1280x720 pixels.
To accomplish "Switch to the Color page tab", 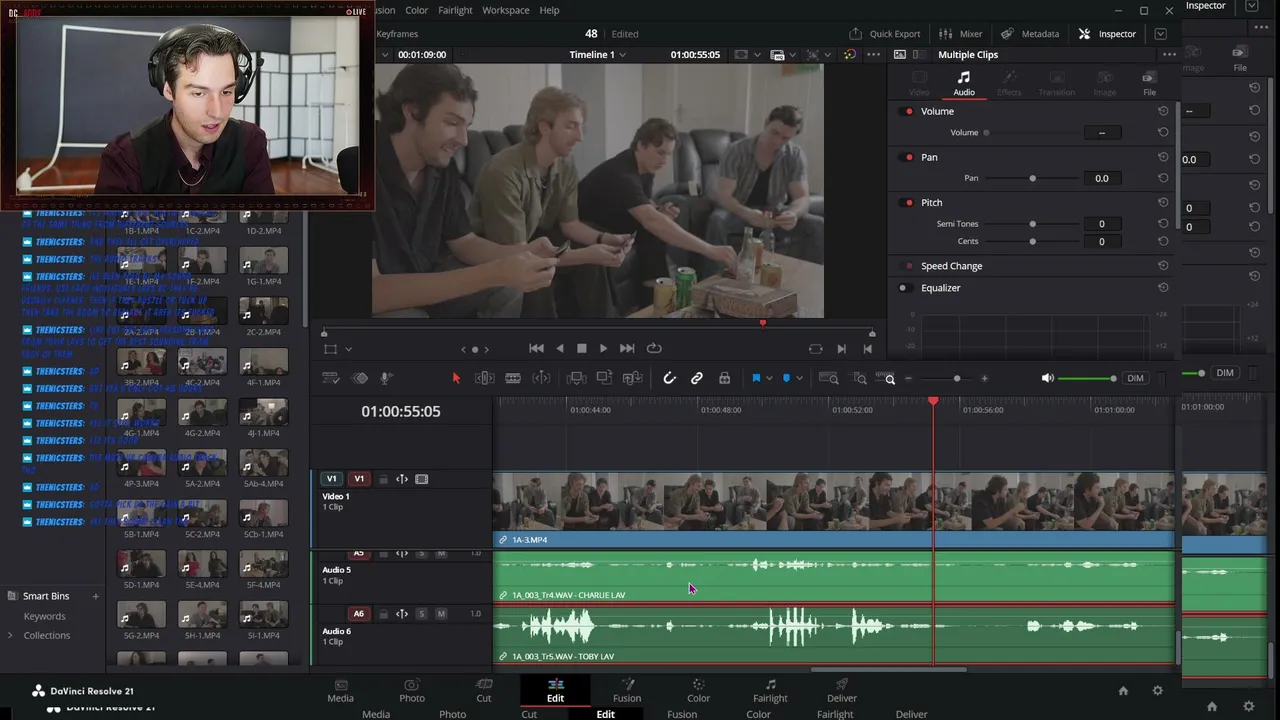I will click(699, 690).
